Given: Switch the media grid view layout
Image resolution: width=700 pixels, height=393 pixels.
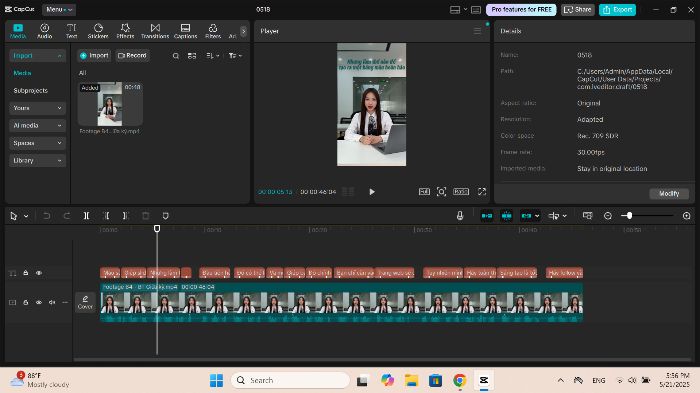Looking at the screenshot, I should (x=192, y=56).
